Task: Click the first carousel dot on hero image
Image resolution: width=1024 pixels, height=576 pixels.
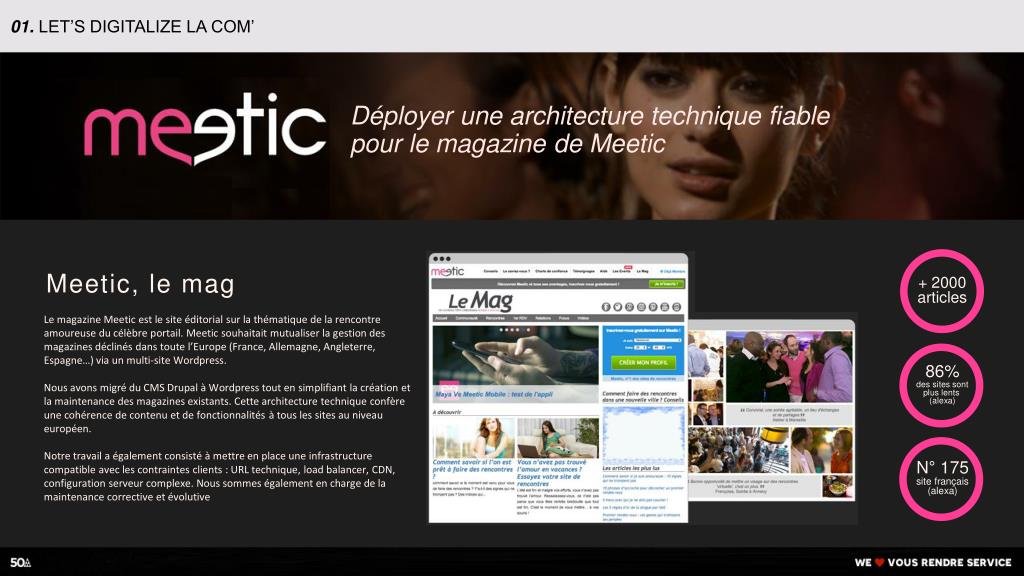Action: pos(501,330)
